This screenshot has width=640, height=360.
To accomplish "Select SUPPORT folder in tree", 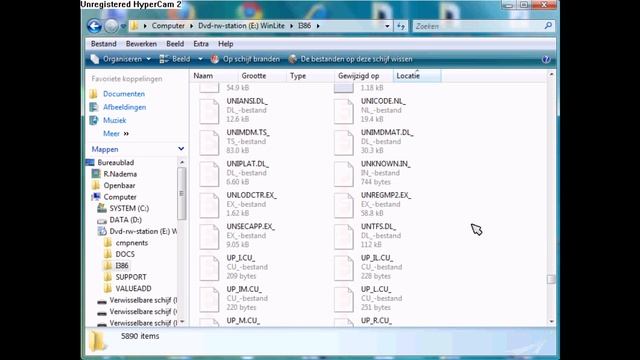I will (x=131, y=277).
